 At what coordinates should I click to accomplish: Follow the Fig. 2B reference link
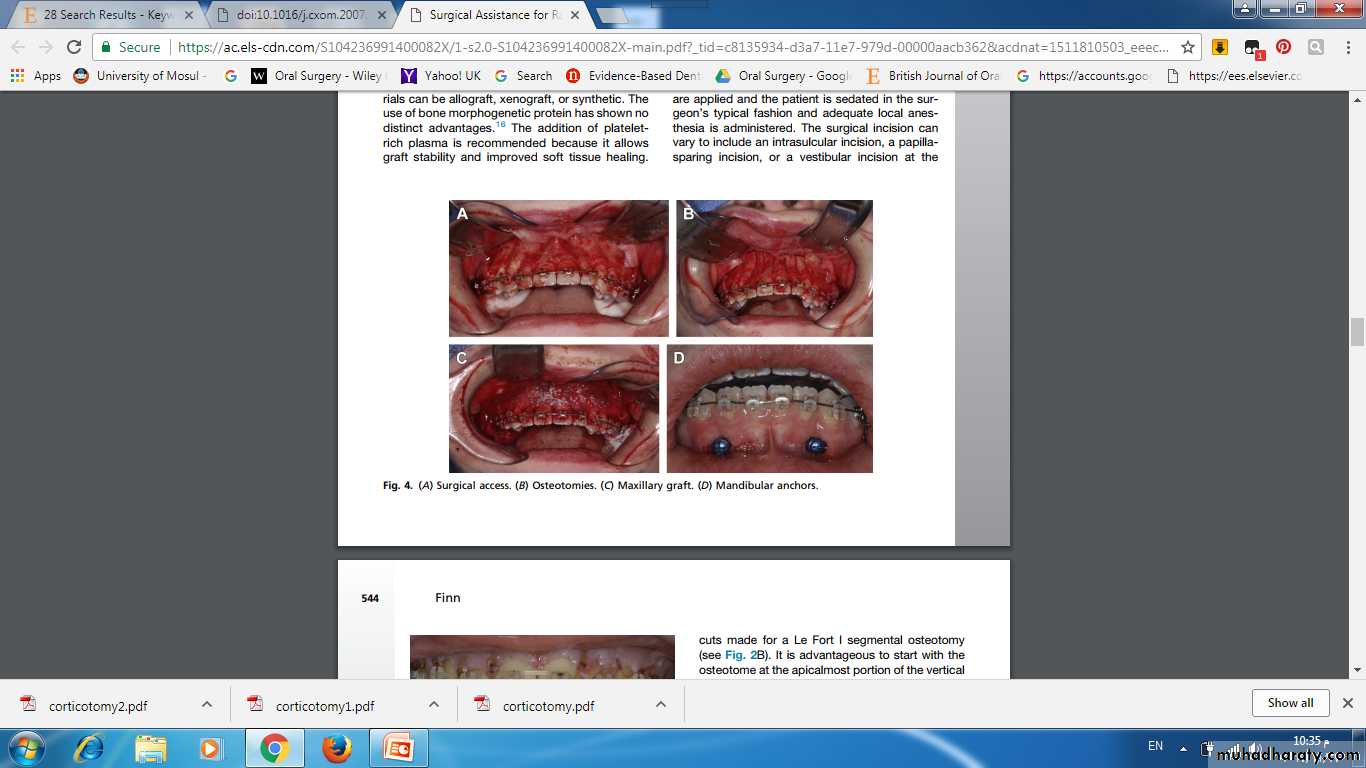pyautogui.click(x=740, y=654)
